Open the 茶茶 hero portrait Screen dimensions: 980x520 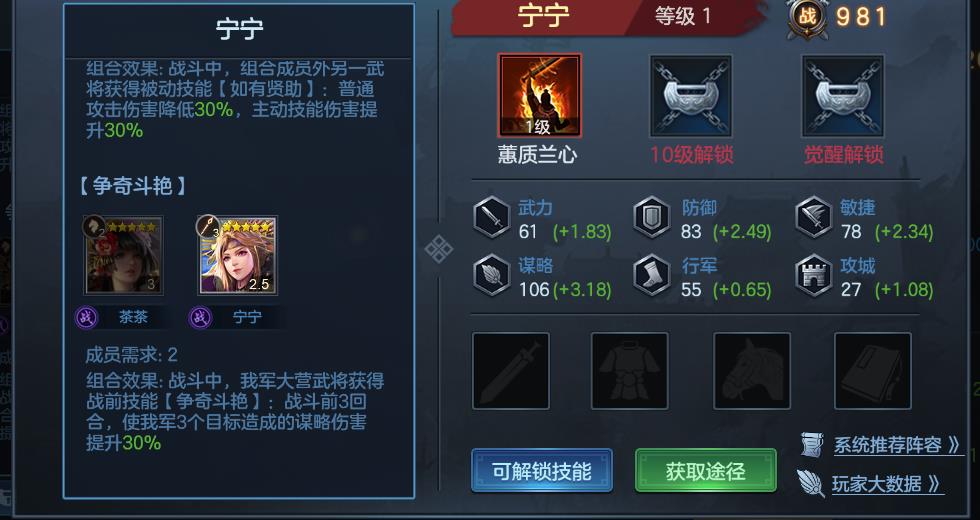point(124,255)
